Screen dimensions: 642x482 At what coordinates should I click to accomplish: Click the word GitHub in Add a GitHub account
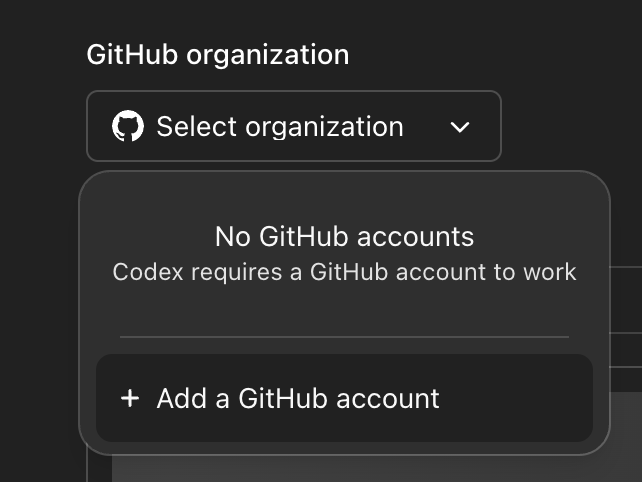(283, 398)
